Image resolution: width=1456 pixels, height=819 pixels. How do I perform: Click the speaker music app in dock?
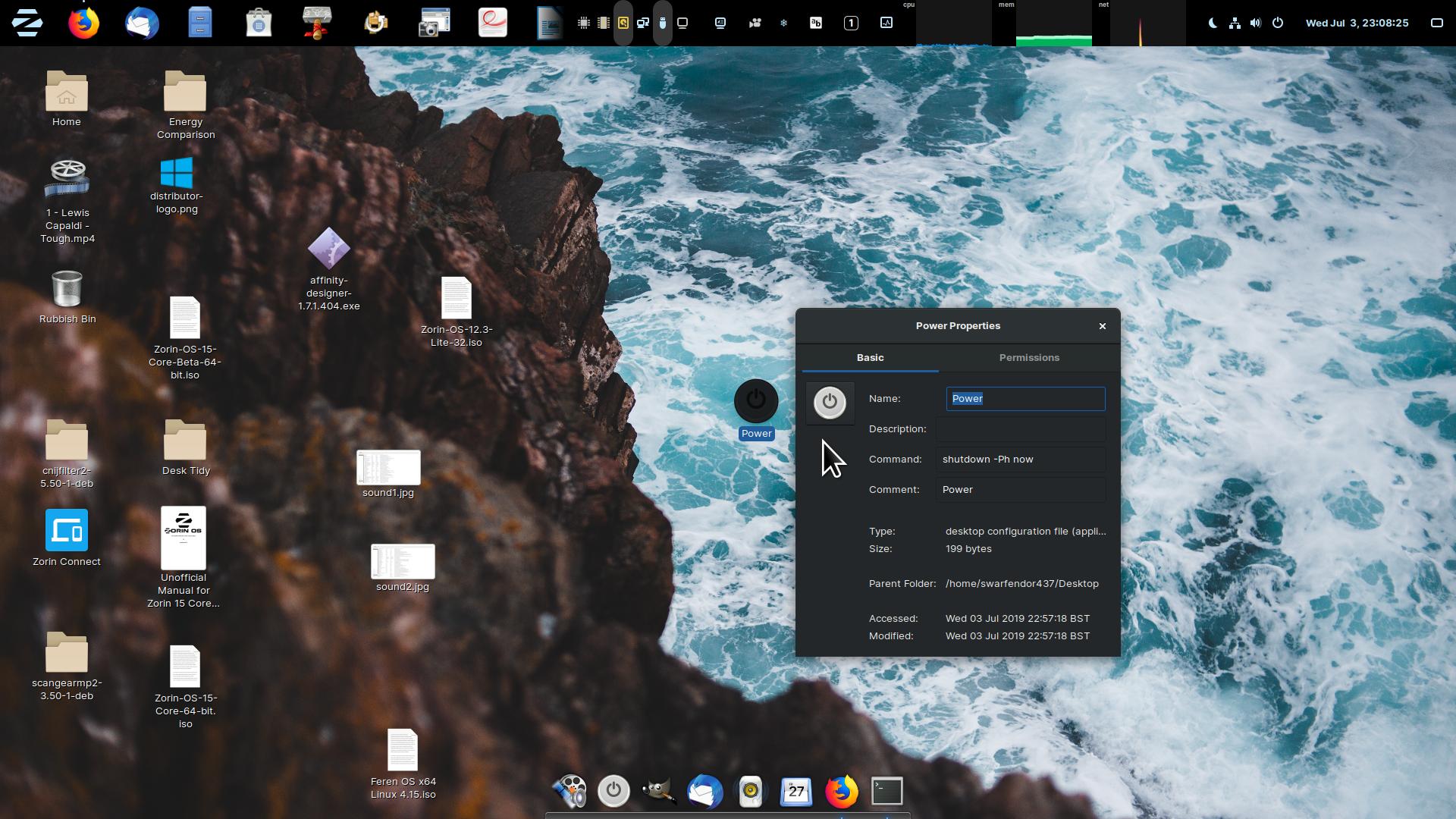[x=750, y=792]
